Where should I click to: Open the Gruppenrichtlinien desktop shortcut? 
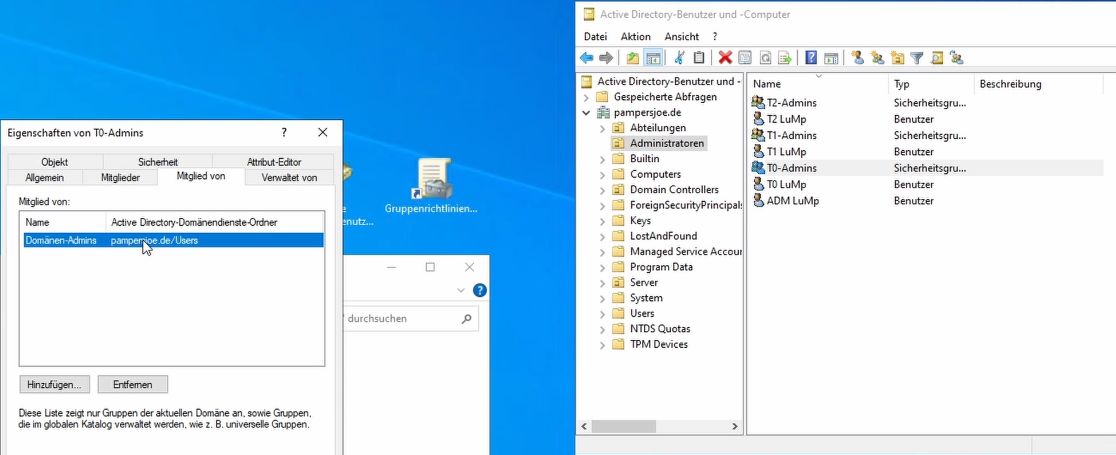431,187
